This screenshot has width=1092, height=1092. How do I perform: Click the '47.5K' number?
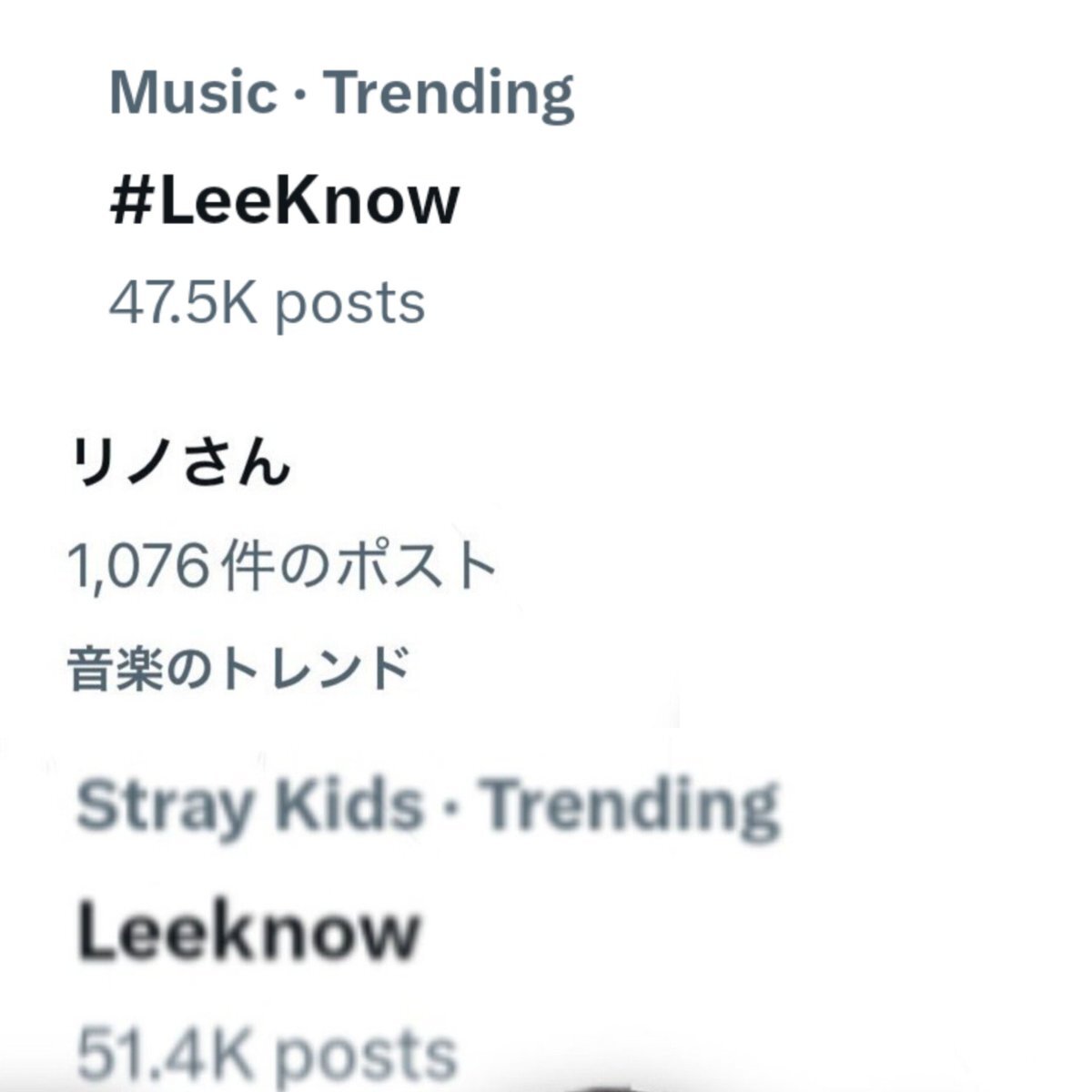[x=184, y=302]
